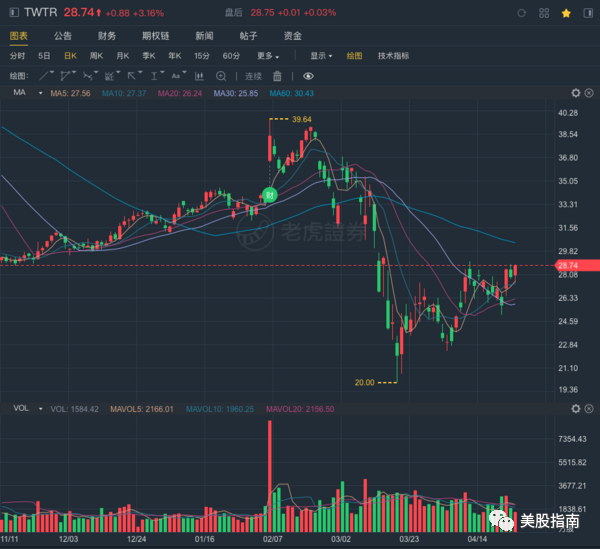Click the refresh icon in the header

pyautogui.click(x=523, y=14)
